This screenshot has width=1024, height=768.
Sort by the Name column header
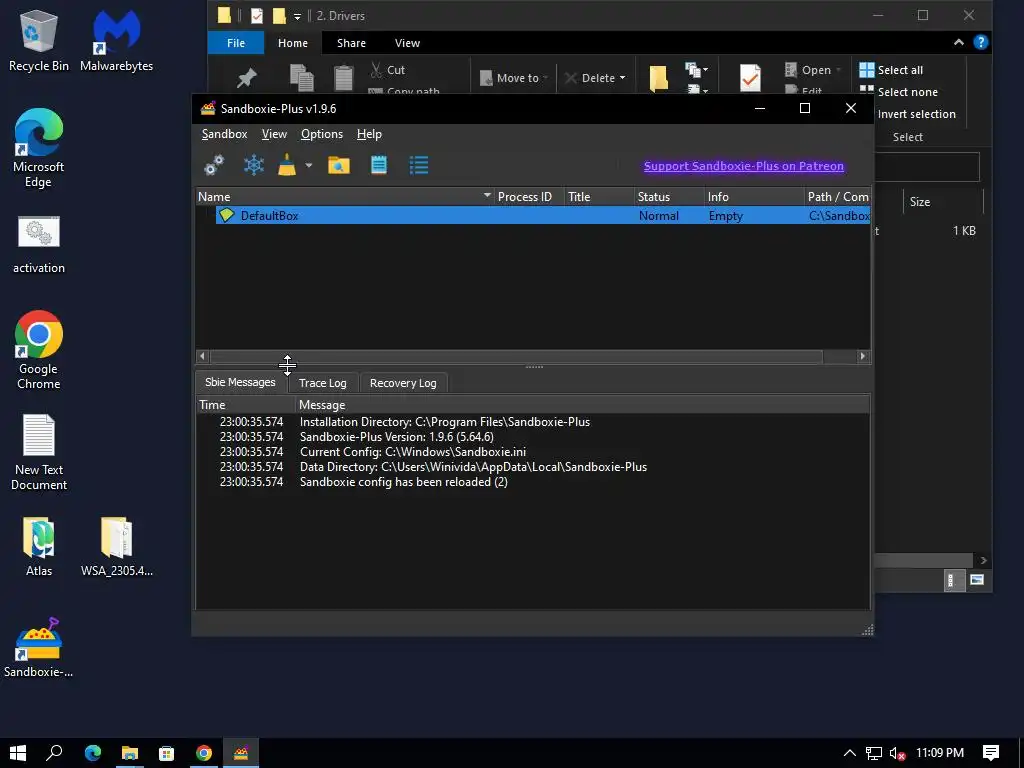coord(345,197)
